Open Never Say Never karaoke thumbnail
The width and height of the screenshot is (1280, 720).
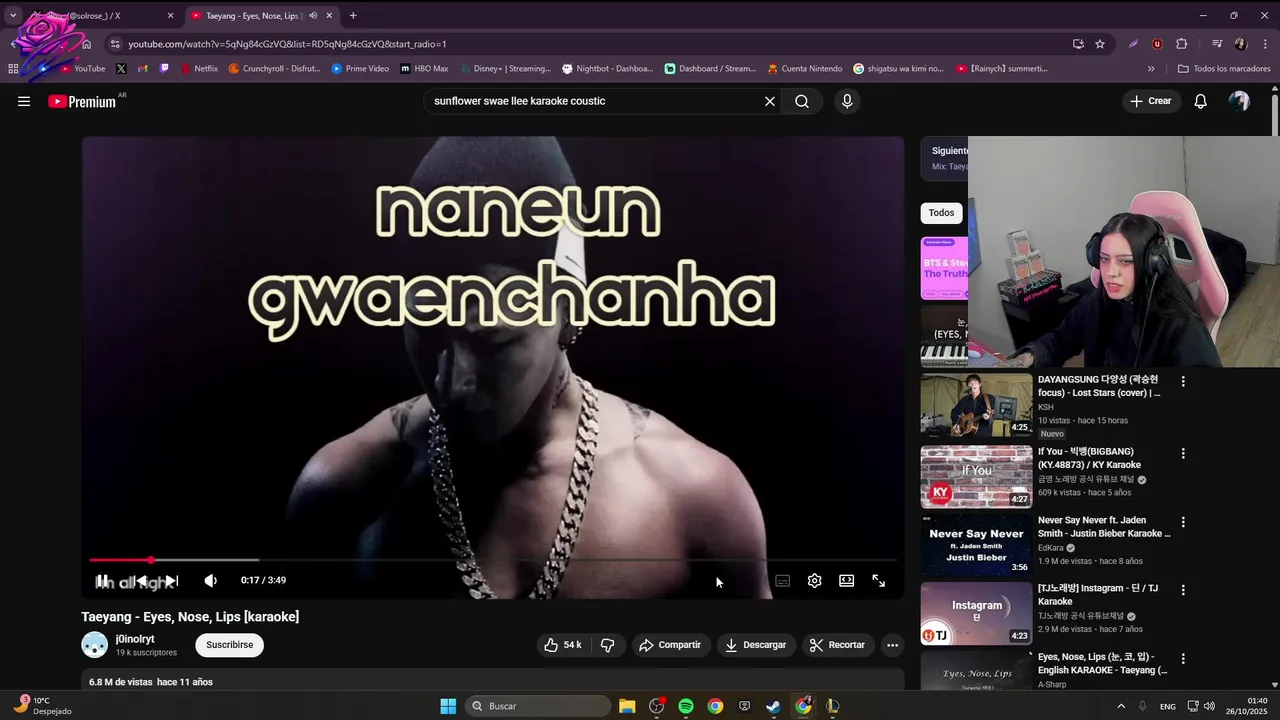click(x=976, y=545)
